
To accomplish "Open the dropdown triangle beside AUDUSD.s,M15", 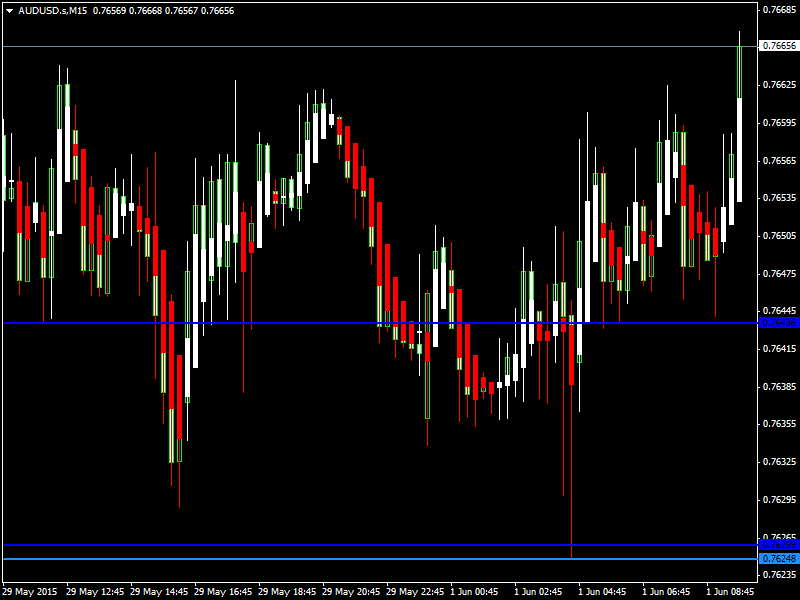I will (x=9, y=10).
